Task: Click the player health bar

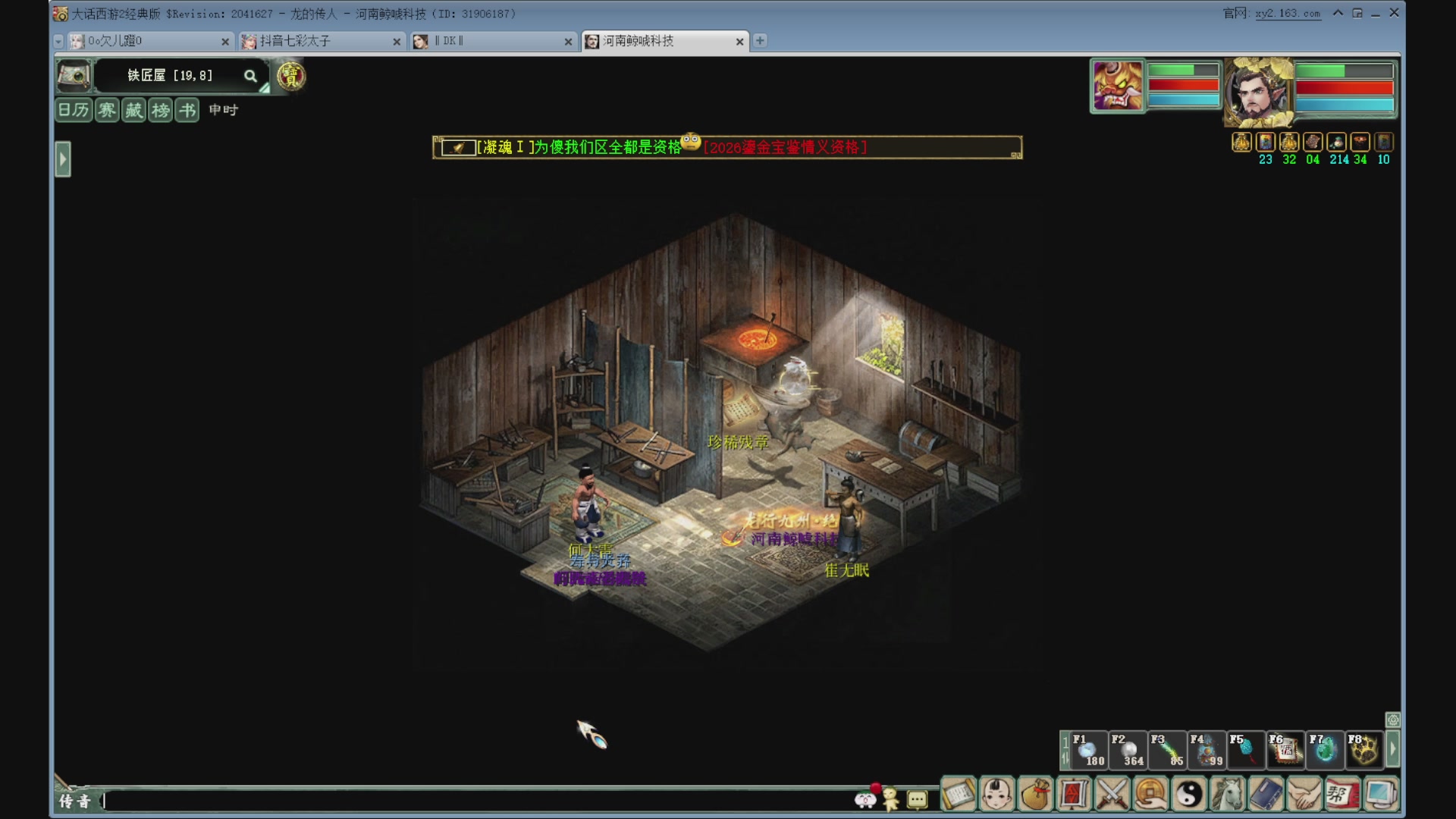Action: click(x=1344, y=88)
